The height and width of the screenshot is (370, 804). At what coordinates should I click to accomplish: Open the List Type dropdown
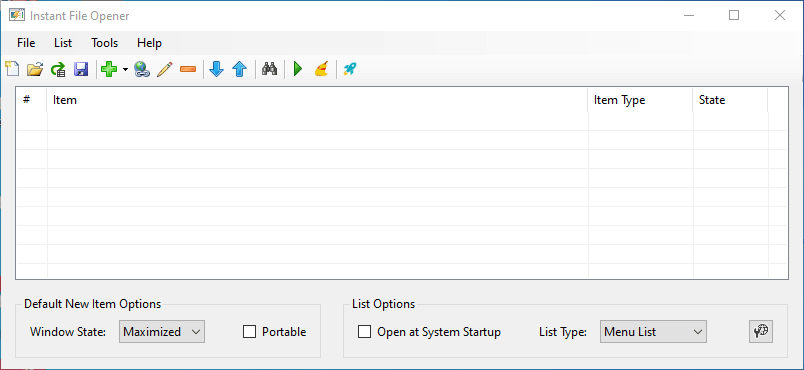click(x=653, y=332)
